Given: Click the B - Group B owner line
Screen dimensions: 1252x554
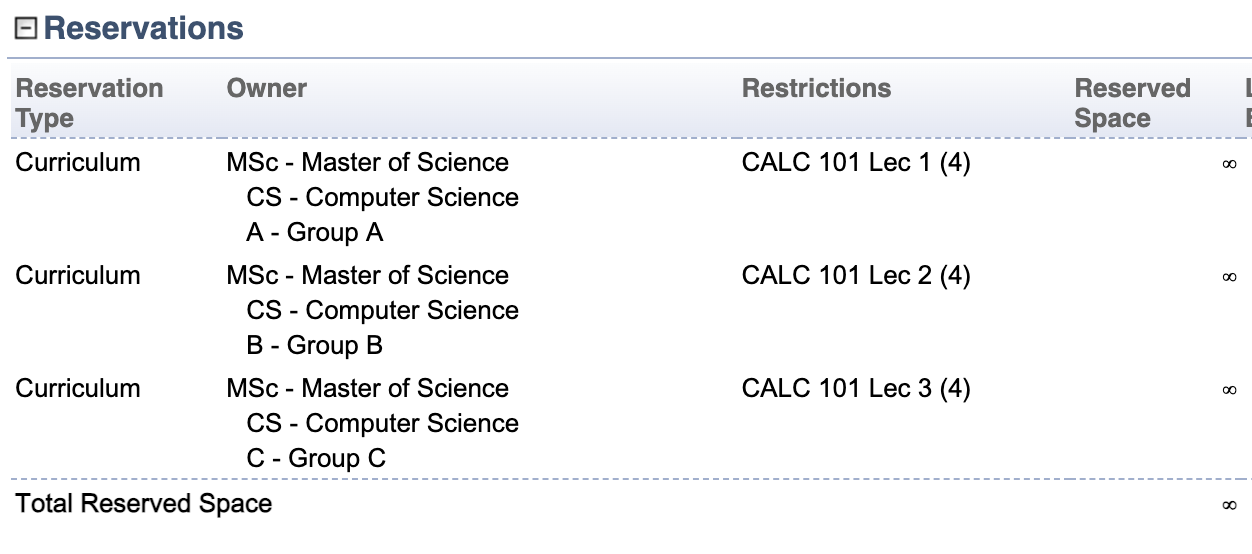Looking at the screenshot, I should coord(315,345).
